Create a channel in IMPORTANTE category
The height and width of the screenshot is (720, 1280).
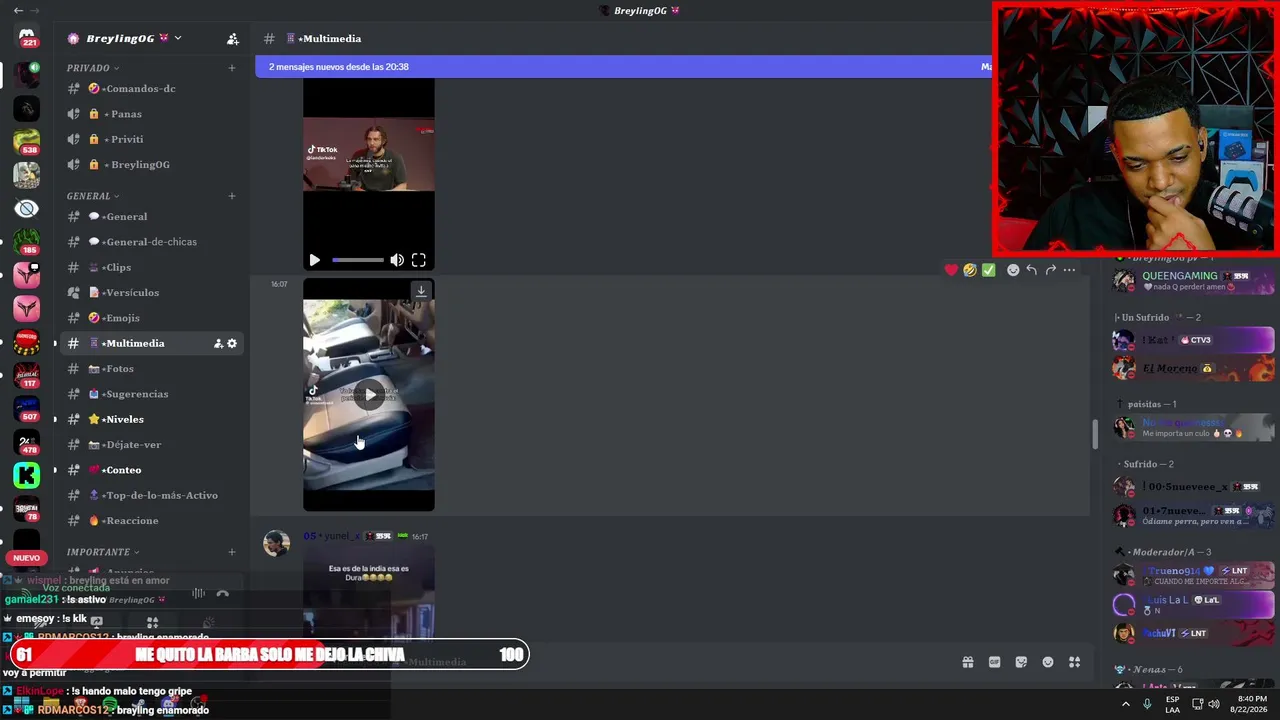coord(232,552)
